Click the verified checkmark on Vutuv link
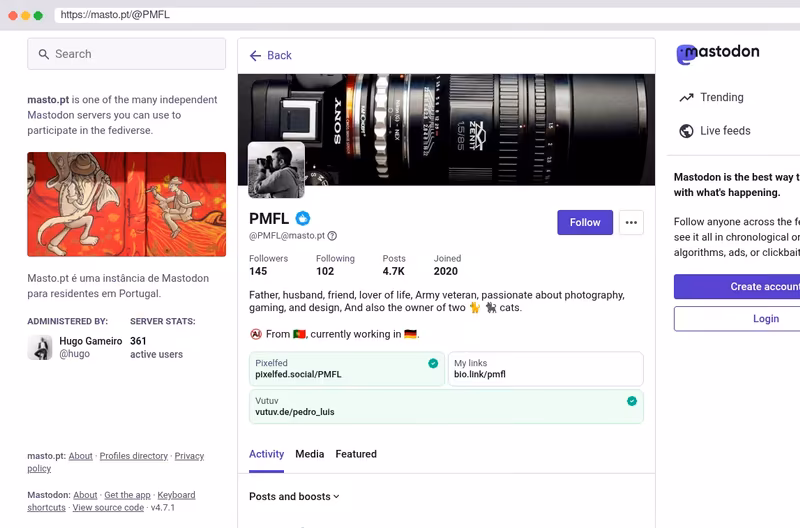Image resolution: width=800 pixels, height=528 pixels. click(632, 401)
